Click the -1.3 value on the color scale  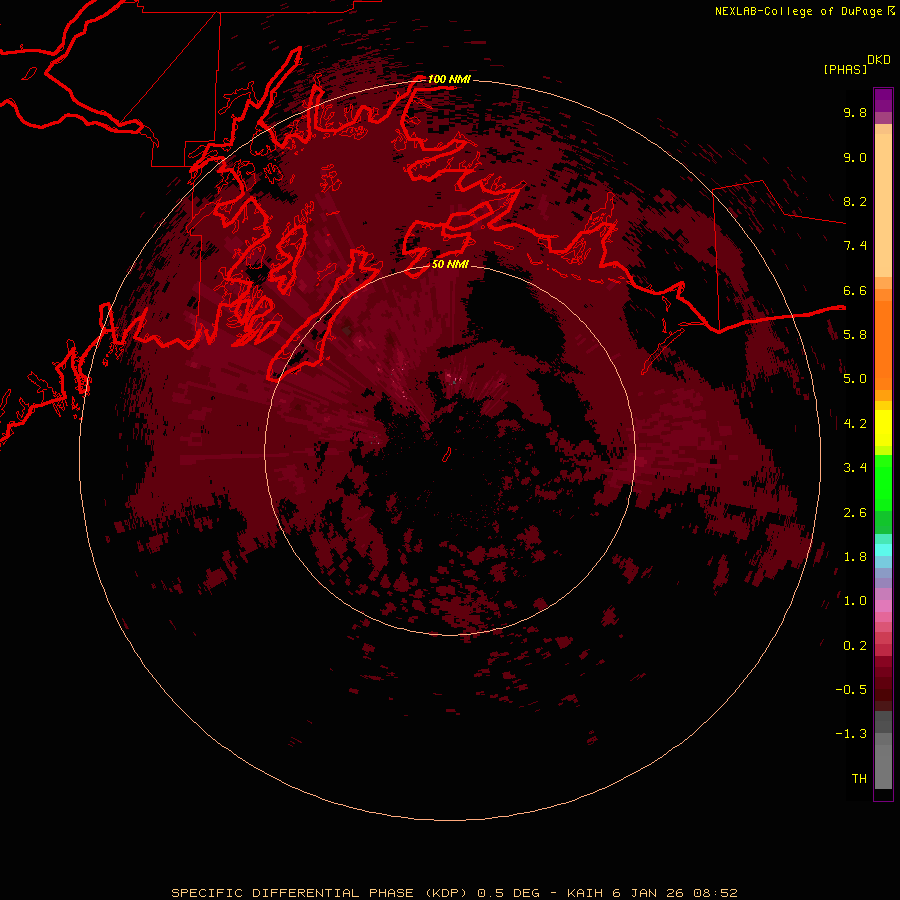[x=851, y=734]
